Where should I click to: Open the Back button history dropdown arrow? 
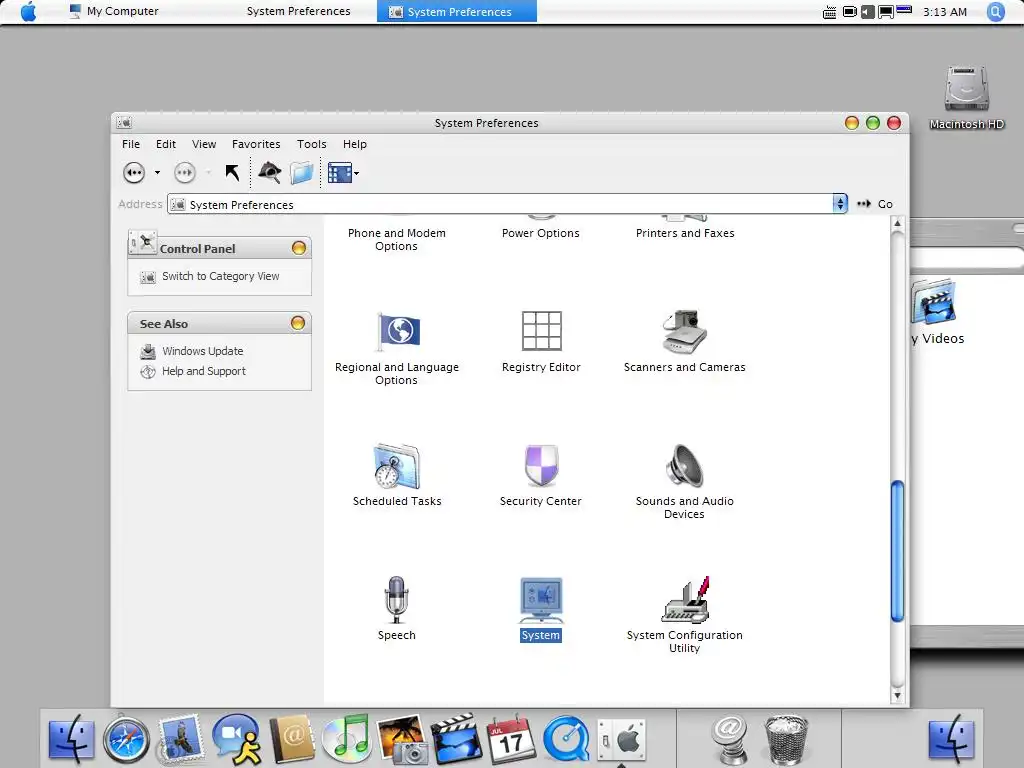click(x=157, y=173)
